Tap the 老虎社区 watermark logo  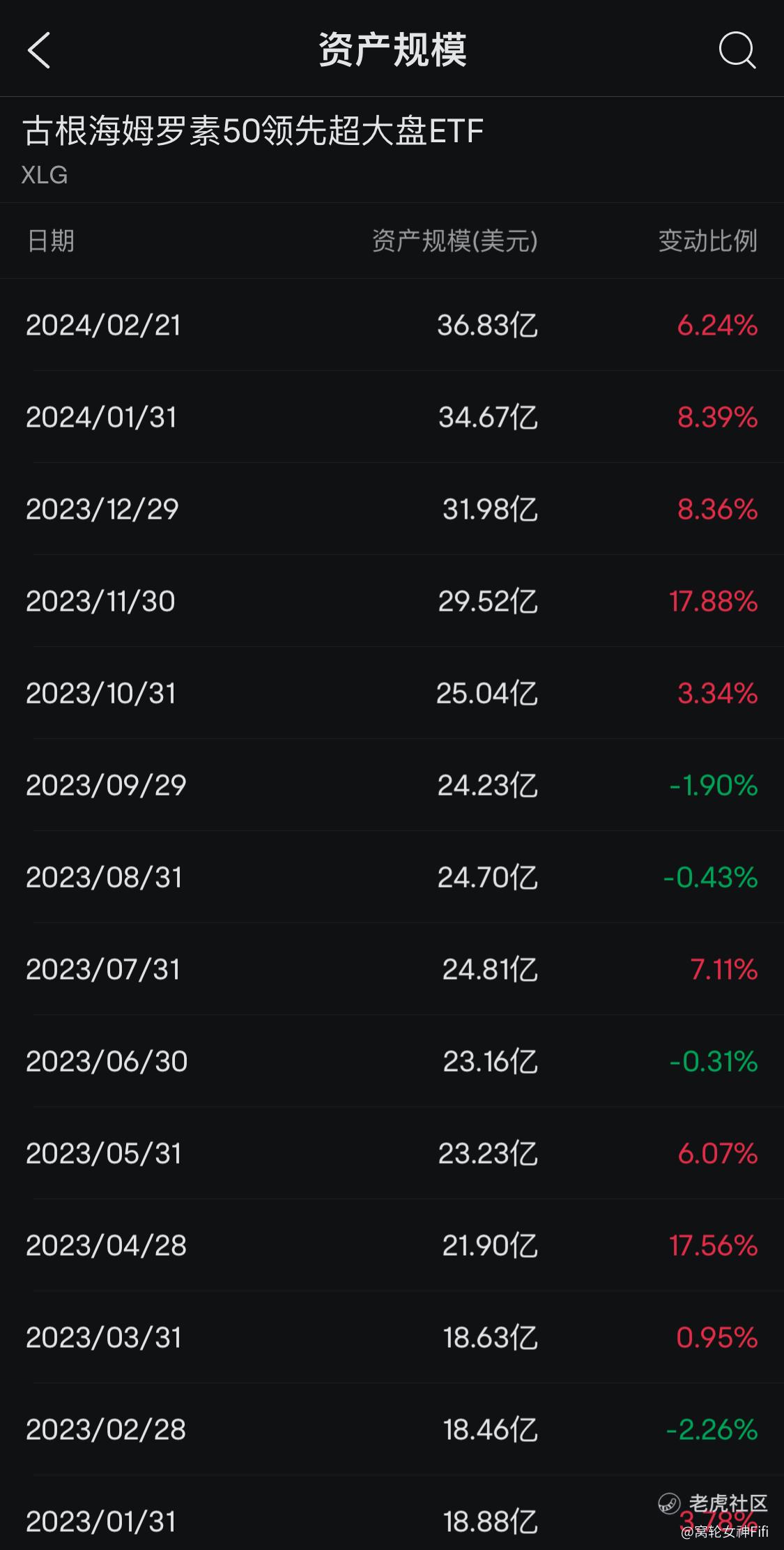pos(714,1503)
